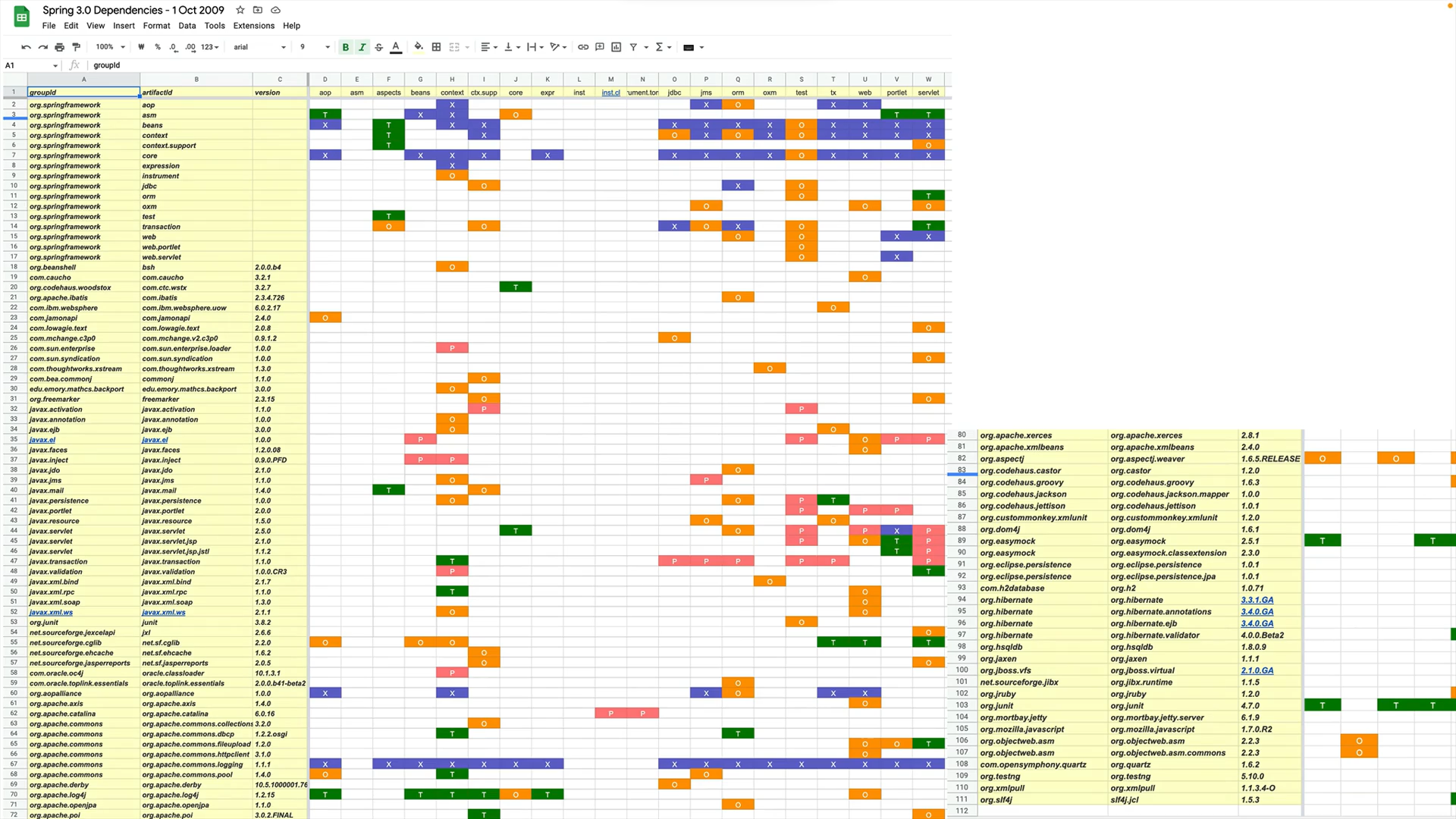The height and width of the screenshot is (819, 1456).
Task: Open the inst.cl header link
Action: pos(610,93)
